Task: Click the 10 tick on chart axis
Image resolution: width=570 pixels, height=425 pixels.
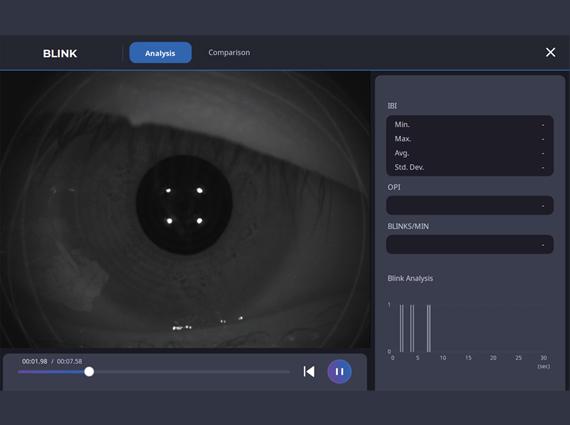Action: pyautogui.click(x=443, y=358)
